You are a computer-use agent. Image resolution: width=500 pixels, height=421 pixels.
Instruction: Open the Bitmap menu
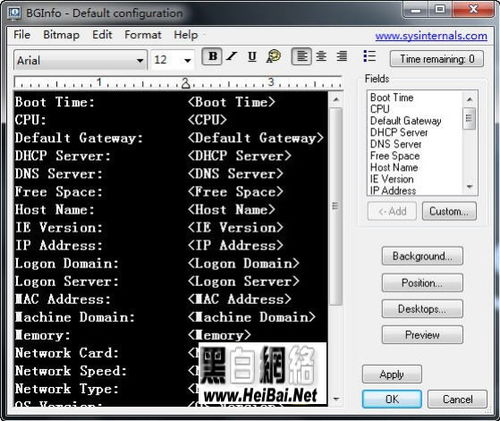click(61, 35)
